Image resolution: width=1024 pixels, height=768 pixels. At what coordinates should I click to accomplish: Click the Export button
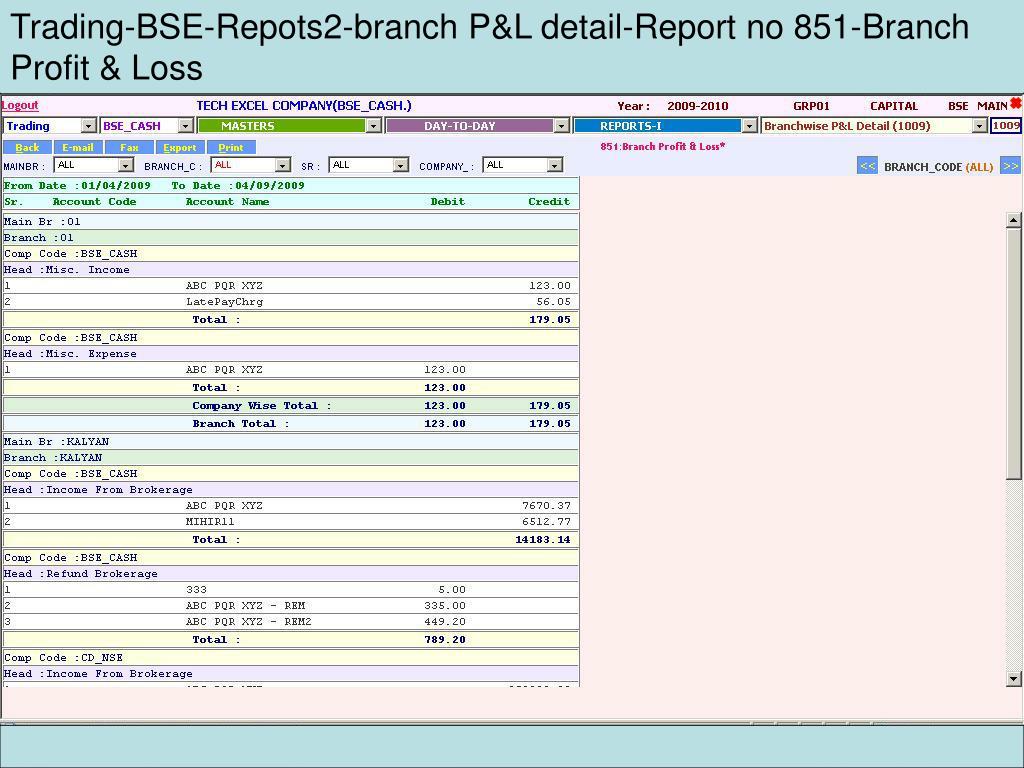pos(180,148)
